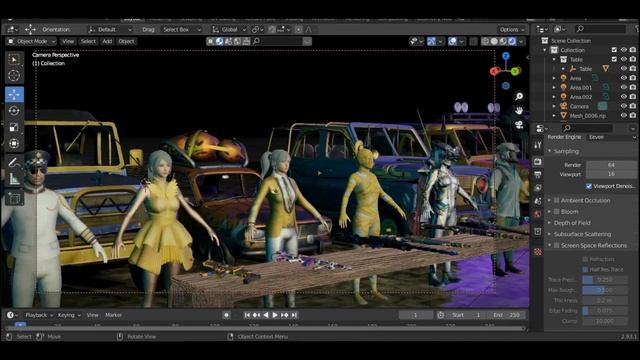Viewport: 640px width, 360px height.
Task: Open the Output properties tab printer icon
Action: coord(538,175)
